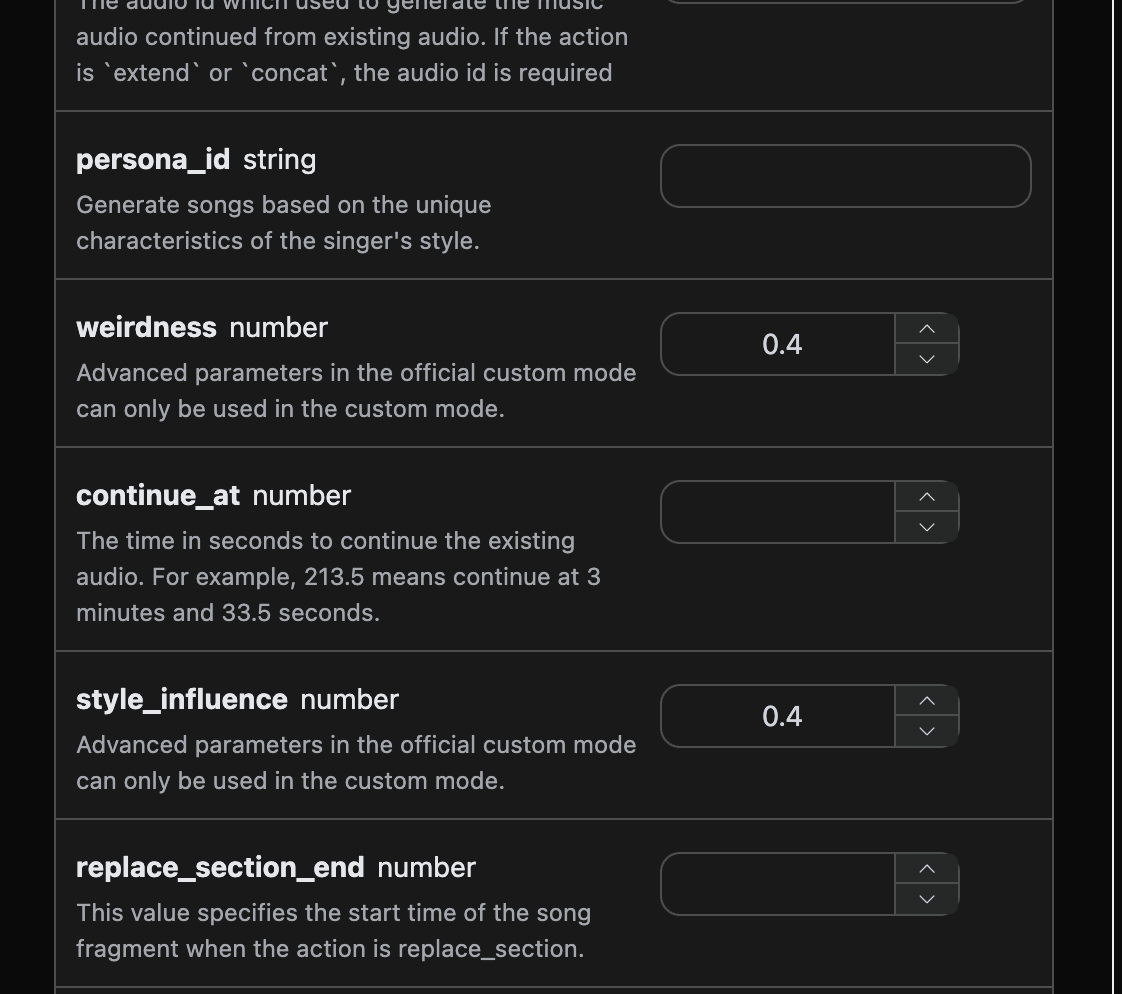Click the continue_at parameter label
Image resolution: width=1122 pixels, height=994 pixels.
coord(158,496)
